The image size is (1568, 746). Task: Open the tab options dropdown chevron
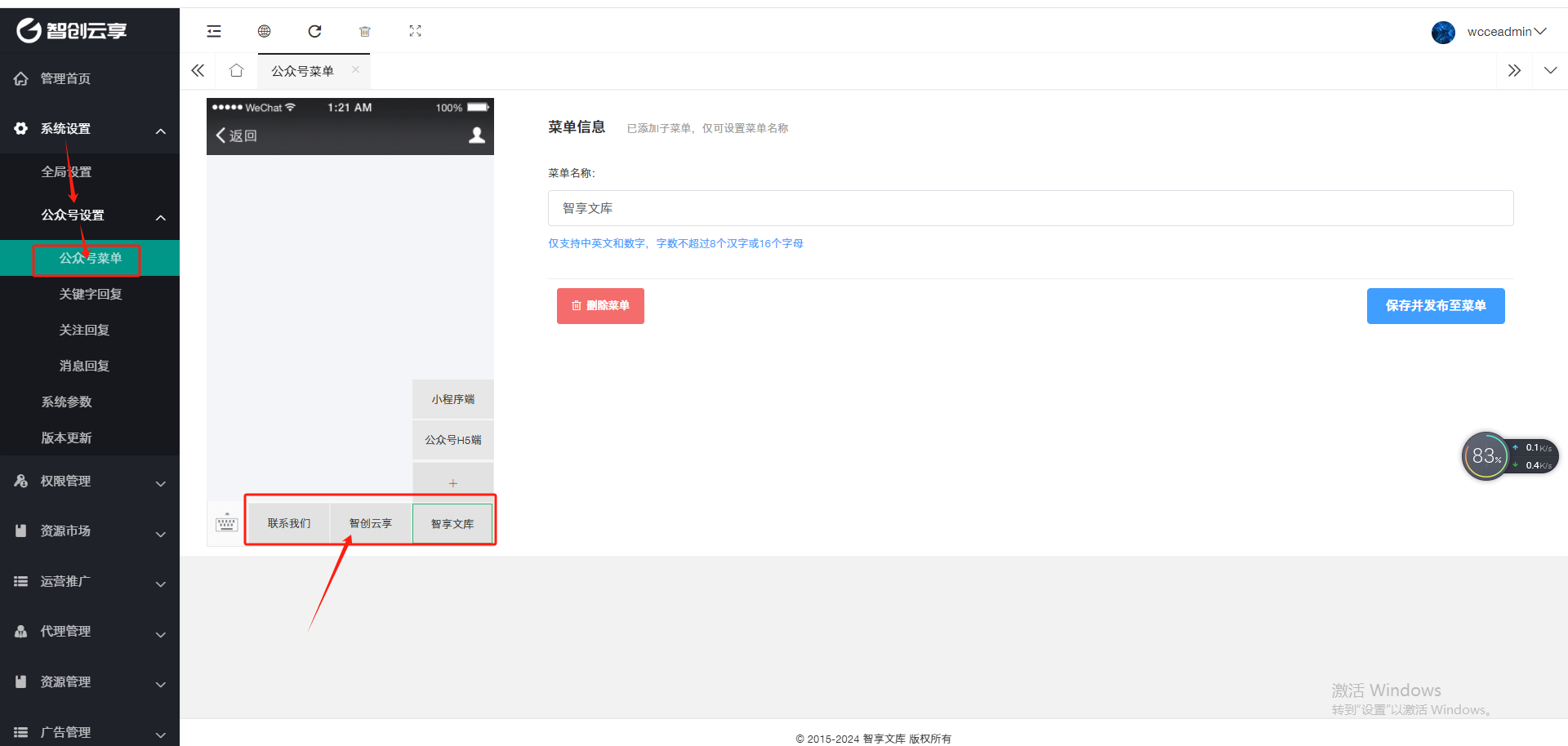click(x=1550, y=71)
